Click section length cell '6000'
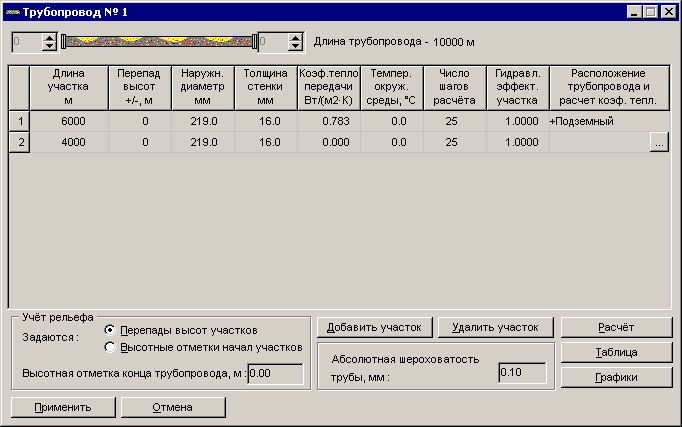682x427 pixels. click(69, 121)
